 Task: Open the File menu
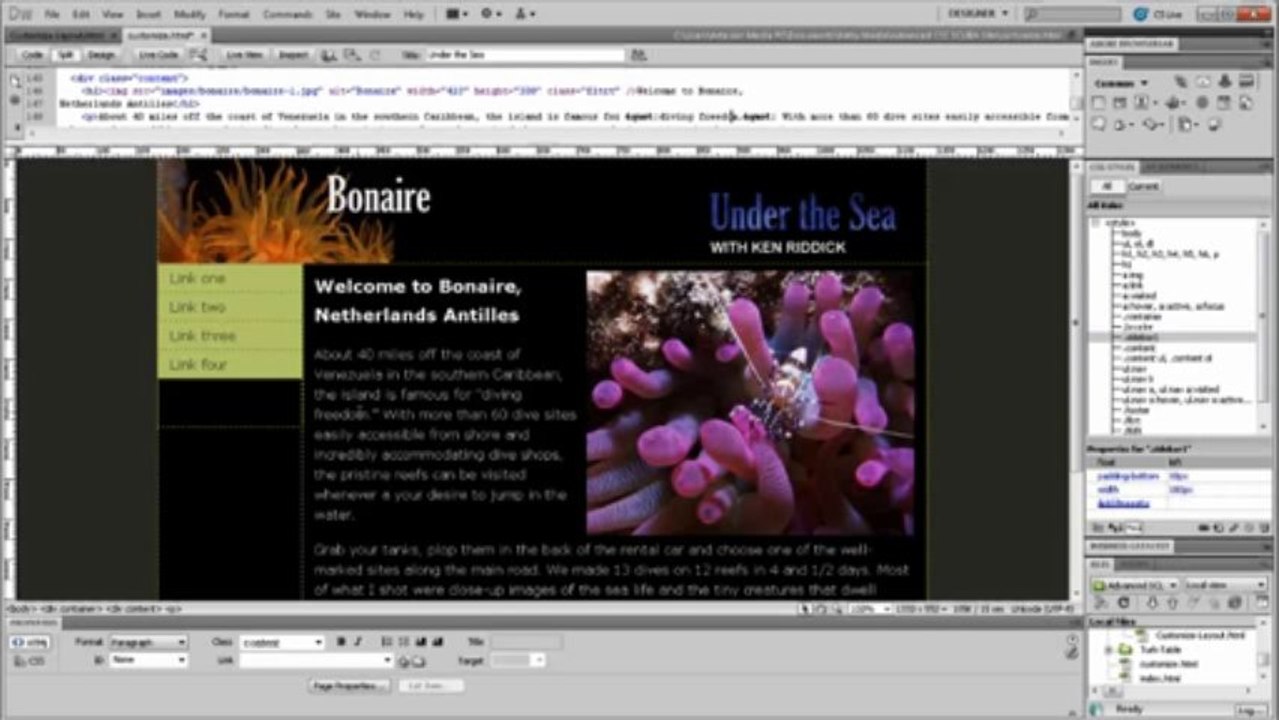click(51, 15)
